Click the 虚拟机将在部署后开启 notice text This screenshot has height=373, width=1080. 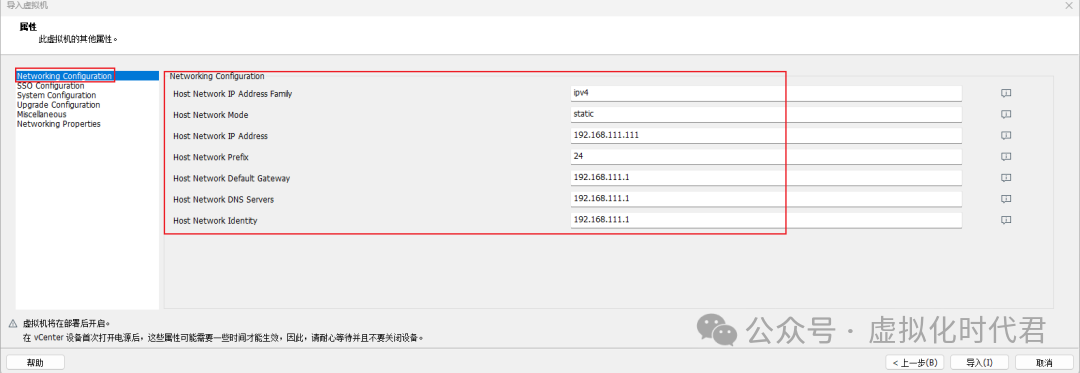click(x=67, y=323)
